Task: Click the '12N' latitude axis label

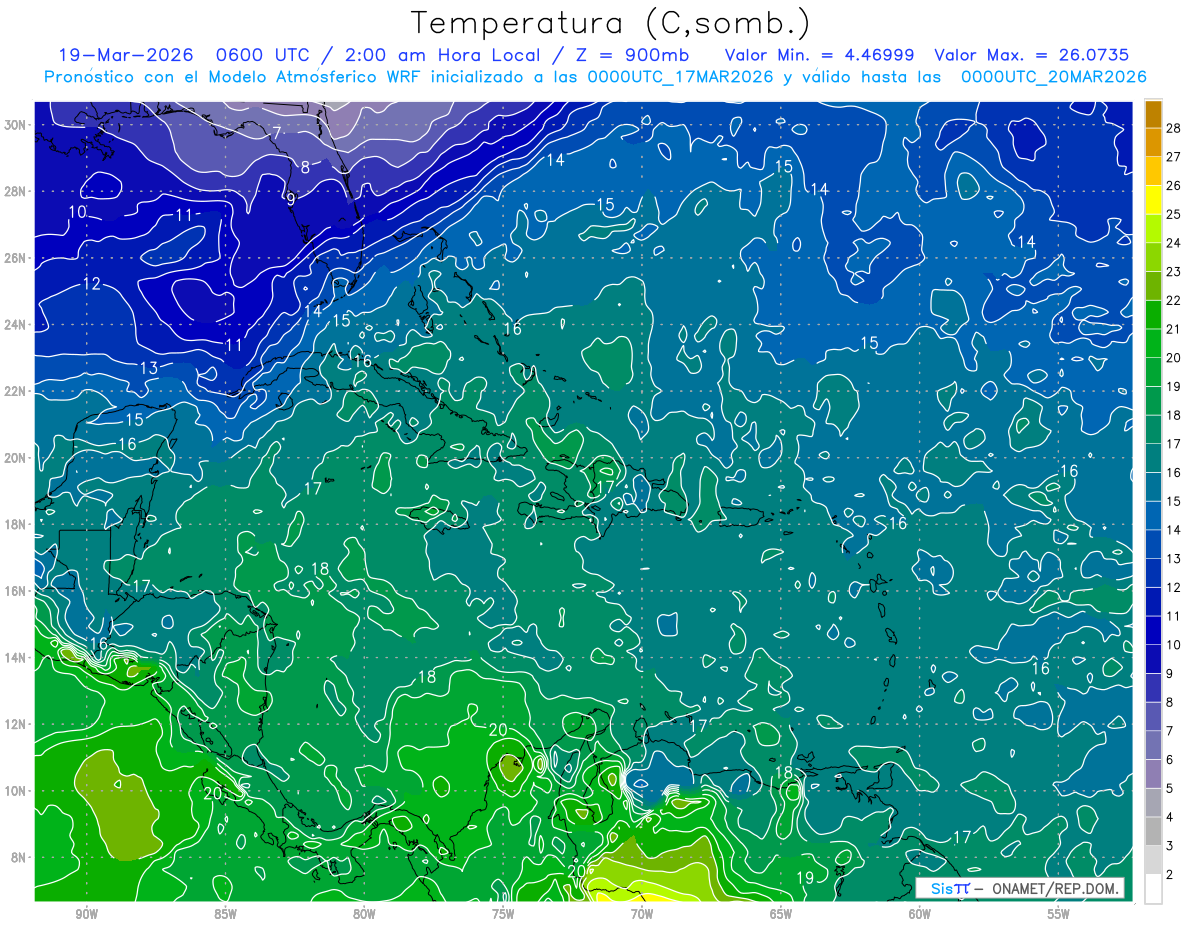Action: [x=17, y=724]
